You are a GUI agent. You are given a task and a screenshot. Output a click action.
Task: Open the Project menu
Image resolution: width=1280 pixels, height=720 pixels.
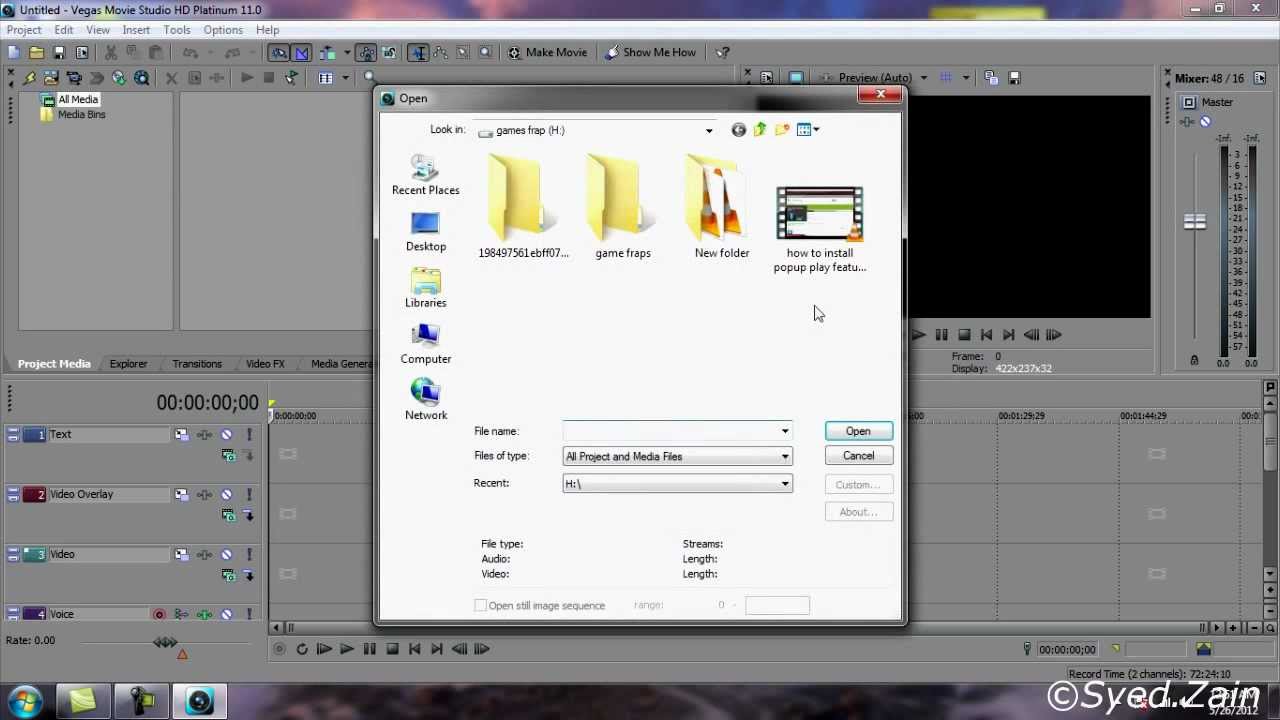tap(24, 30)
